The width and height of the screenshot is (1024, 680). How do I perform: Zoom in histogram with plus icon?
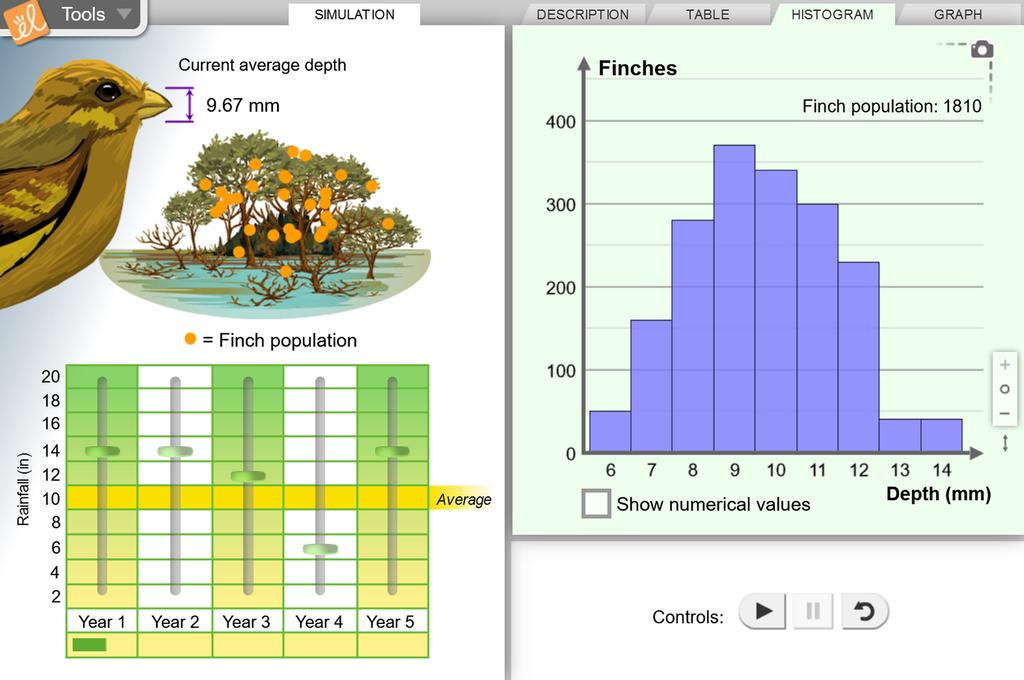(x=1004, y=364)
